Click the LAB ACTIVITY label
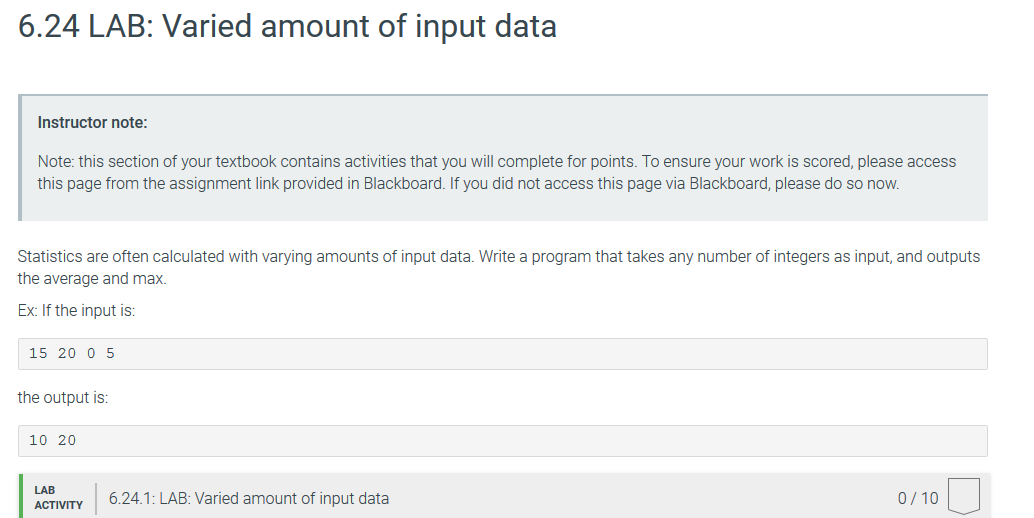This screenshot has width=1034, height=518. [x=58, y=498]
